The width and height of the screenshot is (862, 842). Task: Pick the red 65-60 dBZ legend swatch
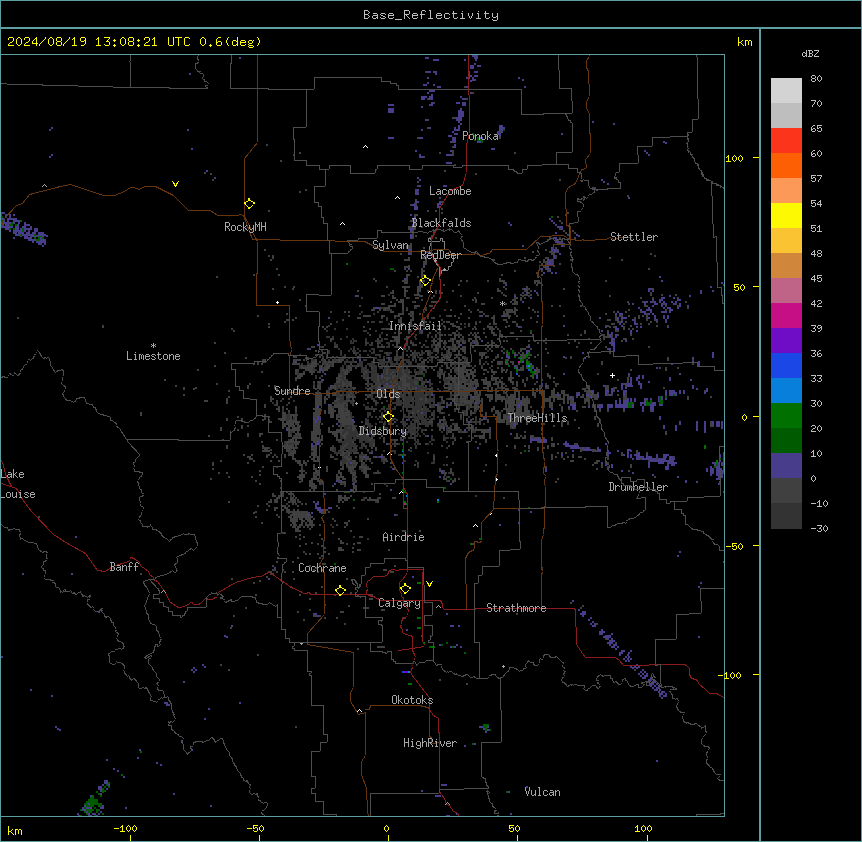pyautogui.click(x=786, y=141)
